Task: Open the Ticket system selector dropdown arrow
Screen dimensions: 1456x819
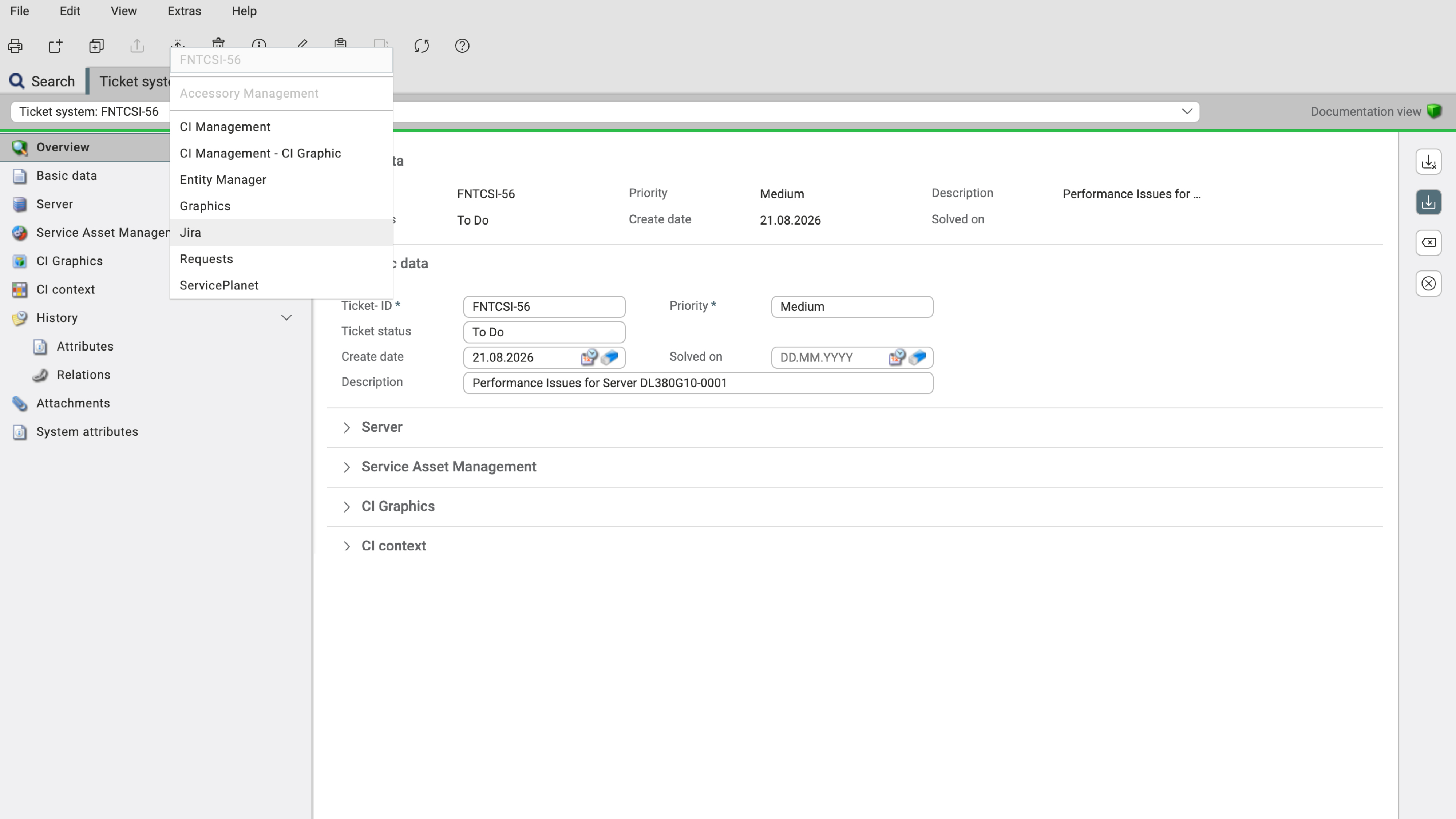Action: (1187, 111)
